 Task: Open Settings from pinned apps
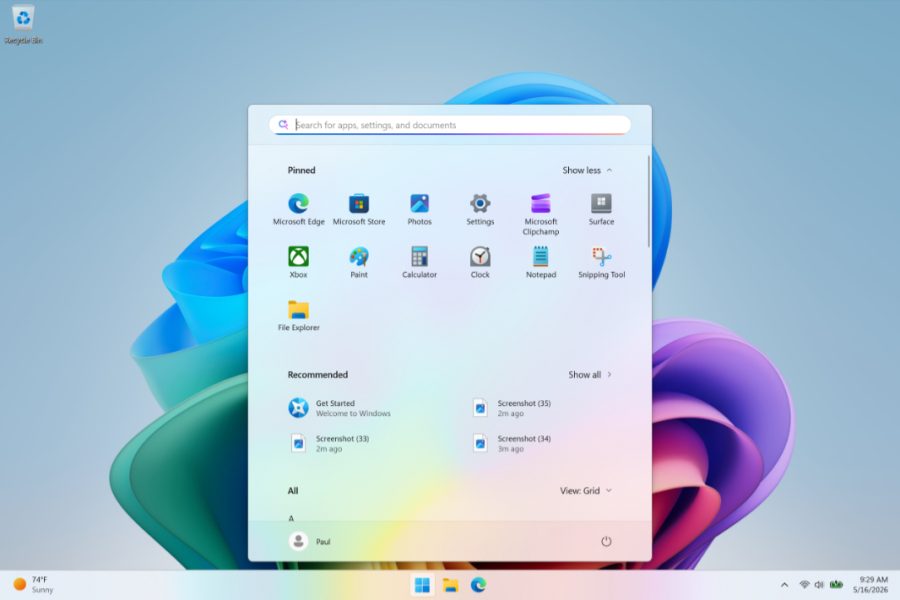point(480,210)
